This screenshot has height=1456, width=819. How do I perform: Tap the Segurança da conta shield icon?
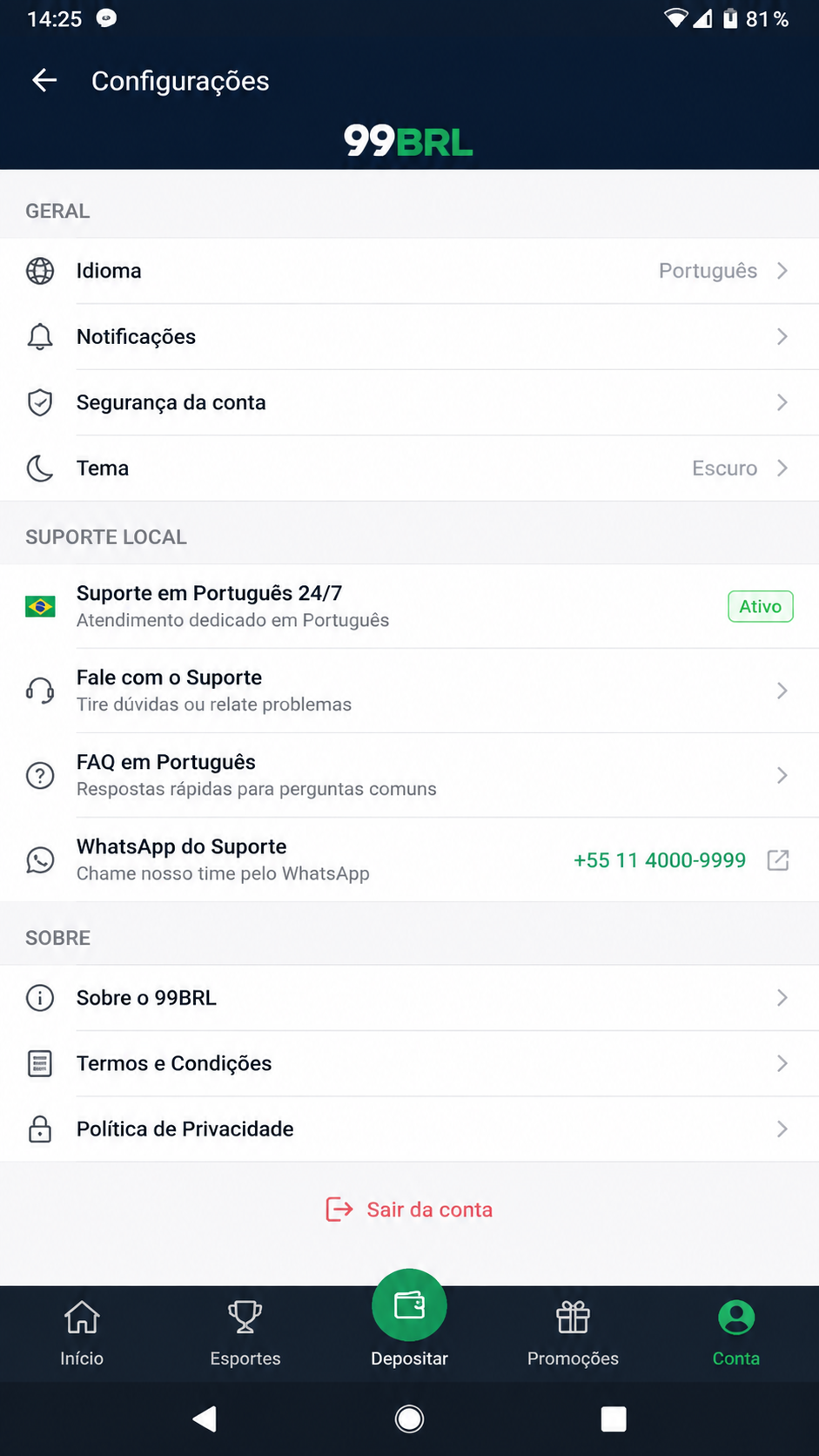(x=40, y=402)
